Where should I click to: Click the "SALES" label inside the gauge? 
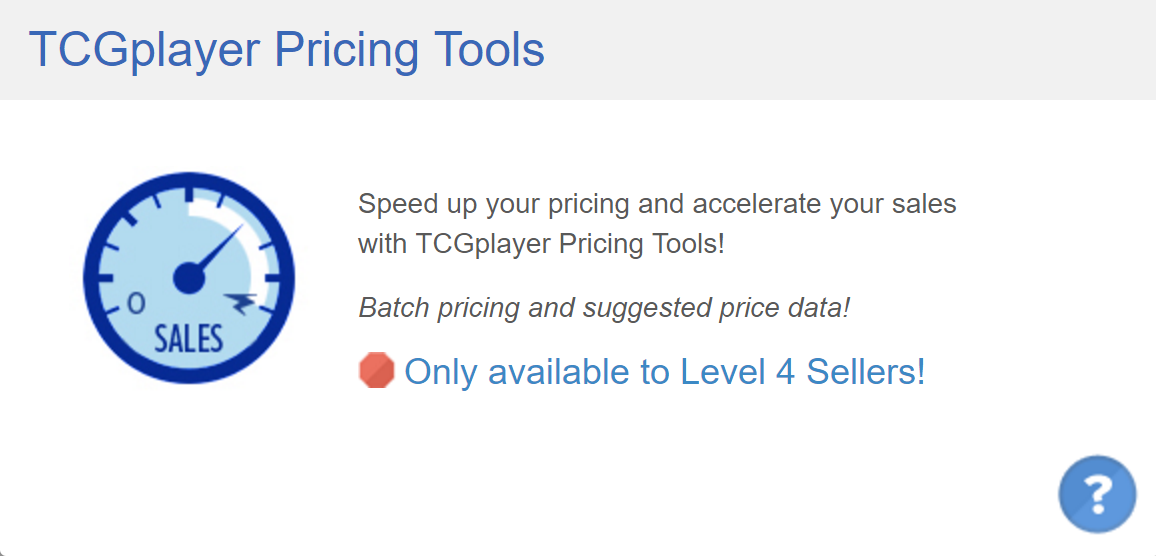pos(188,338)
